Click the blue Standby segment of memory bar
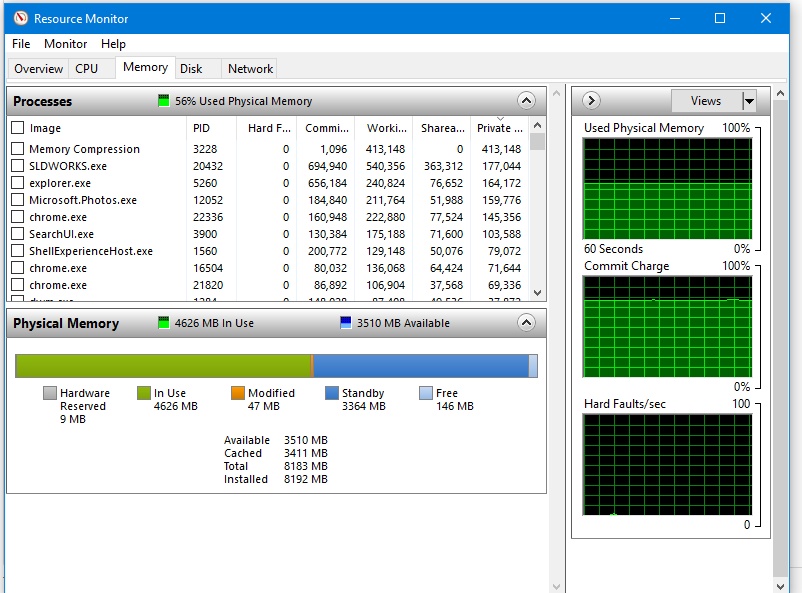The height and width of the screenshot is (593, 802). click(x=421, y=366)
